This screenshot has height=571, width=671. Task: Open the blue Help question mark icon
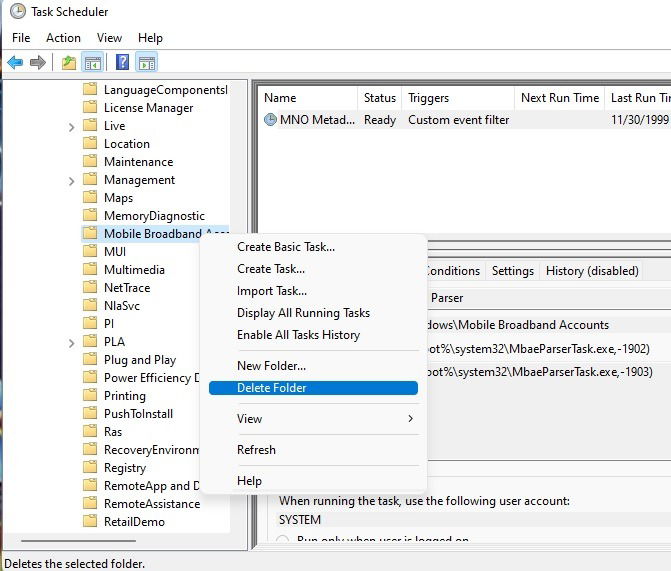(122, 62)
